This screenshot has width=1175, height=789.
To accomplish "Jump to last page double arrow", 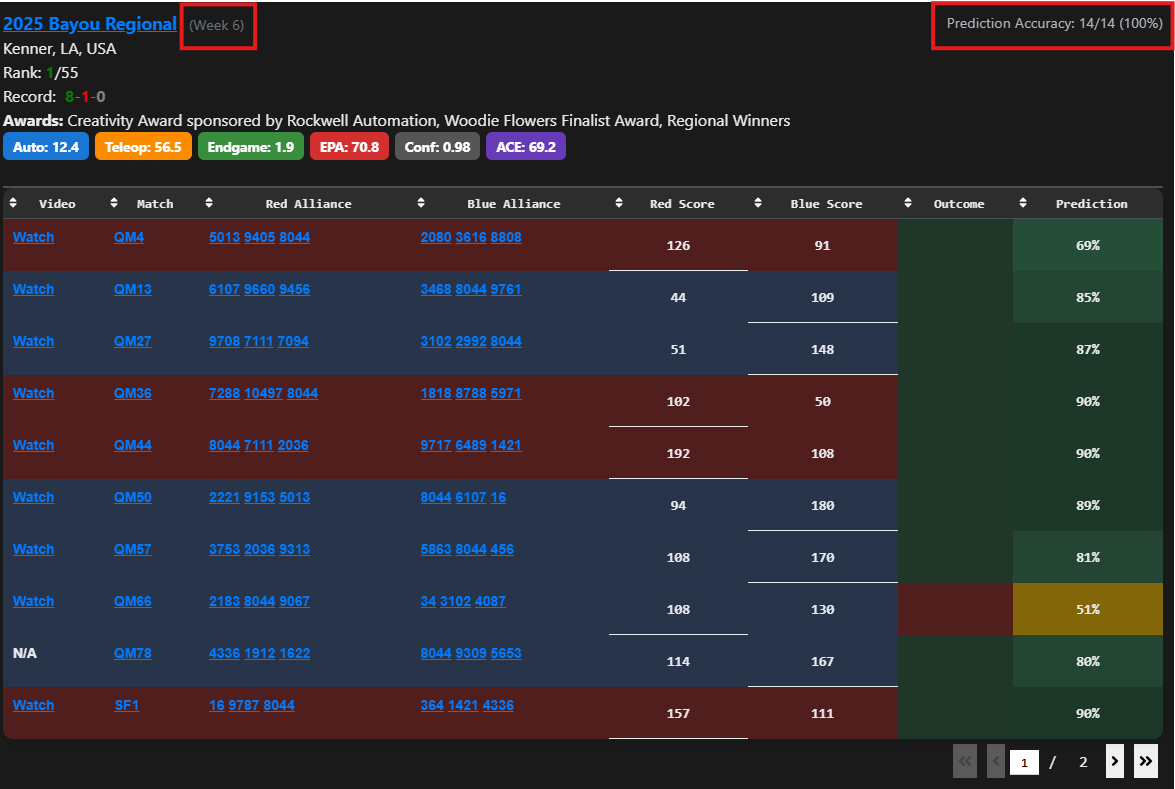I will (1146, 762).
